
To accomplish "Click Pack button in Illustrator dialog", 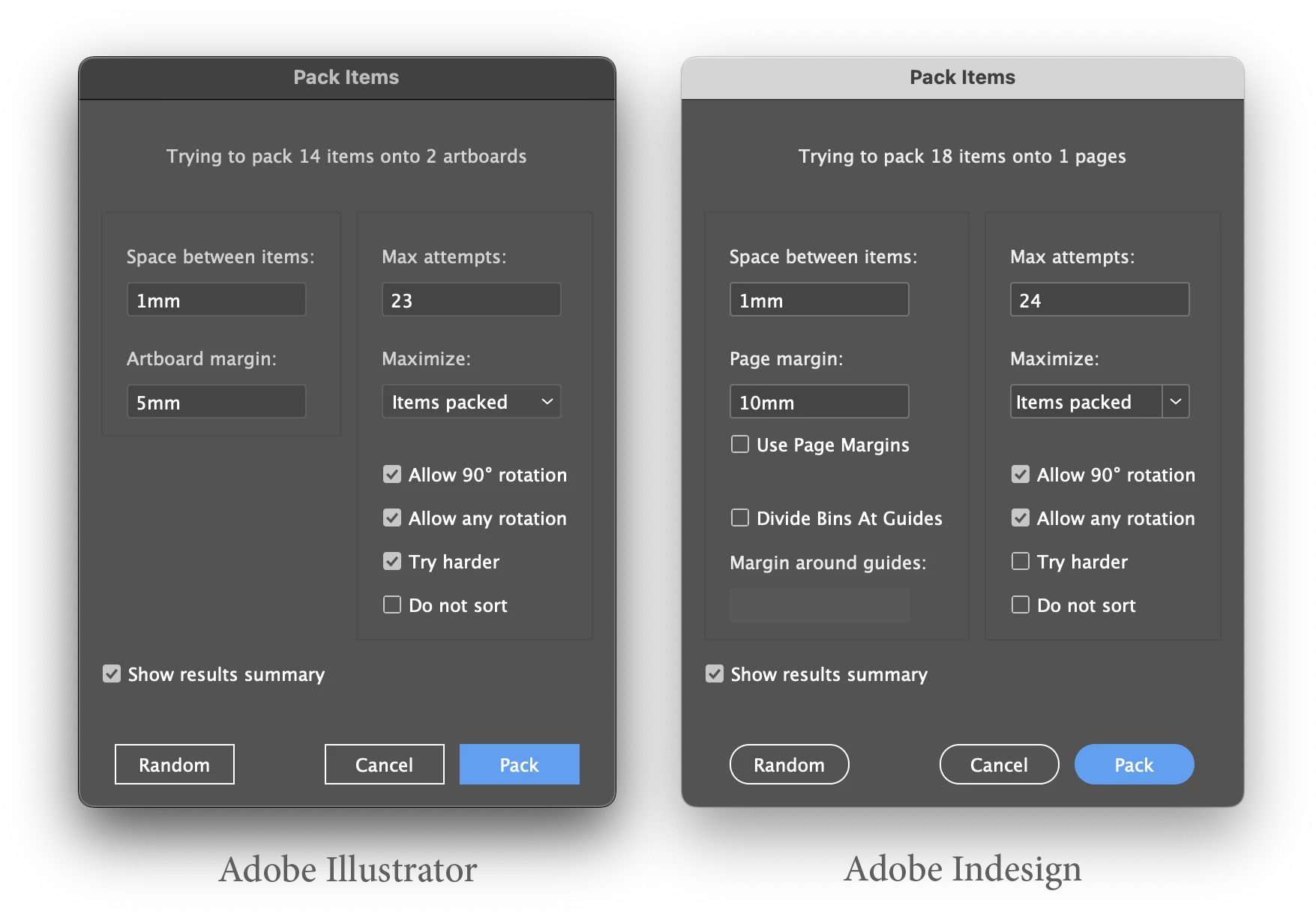I will 520,764.
